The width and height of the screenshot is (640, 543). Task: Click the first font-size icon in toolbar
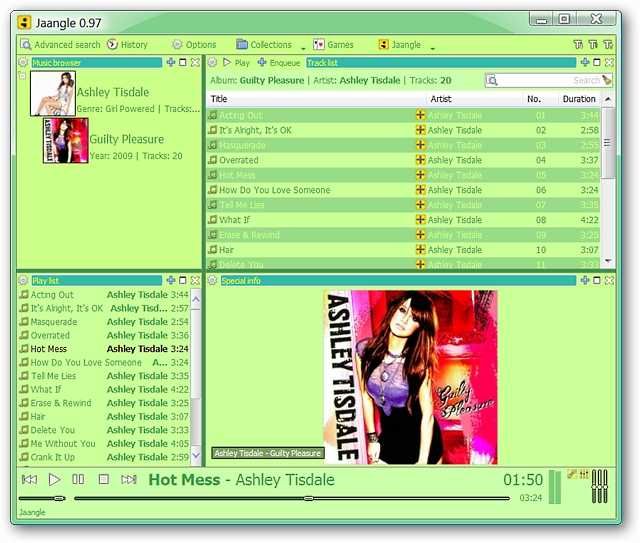[578, 45]
